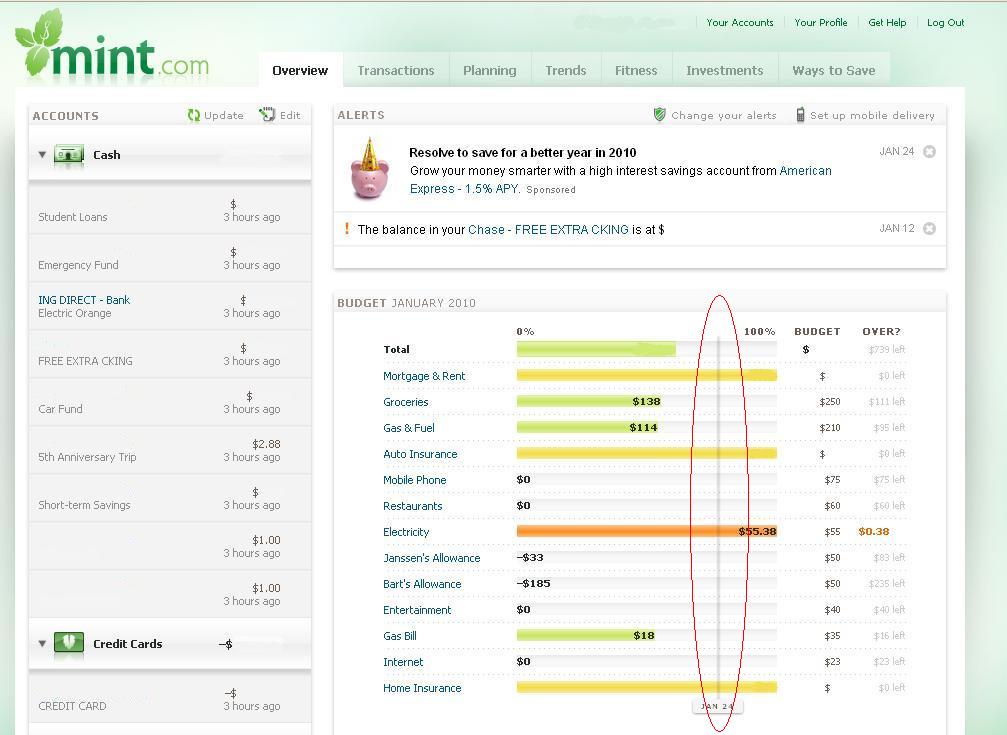Open the Home Insurance budget category
The width and height of the screenshot is (1007, 735).
[x=422, y=688]
